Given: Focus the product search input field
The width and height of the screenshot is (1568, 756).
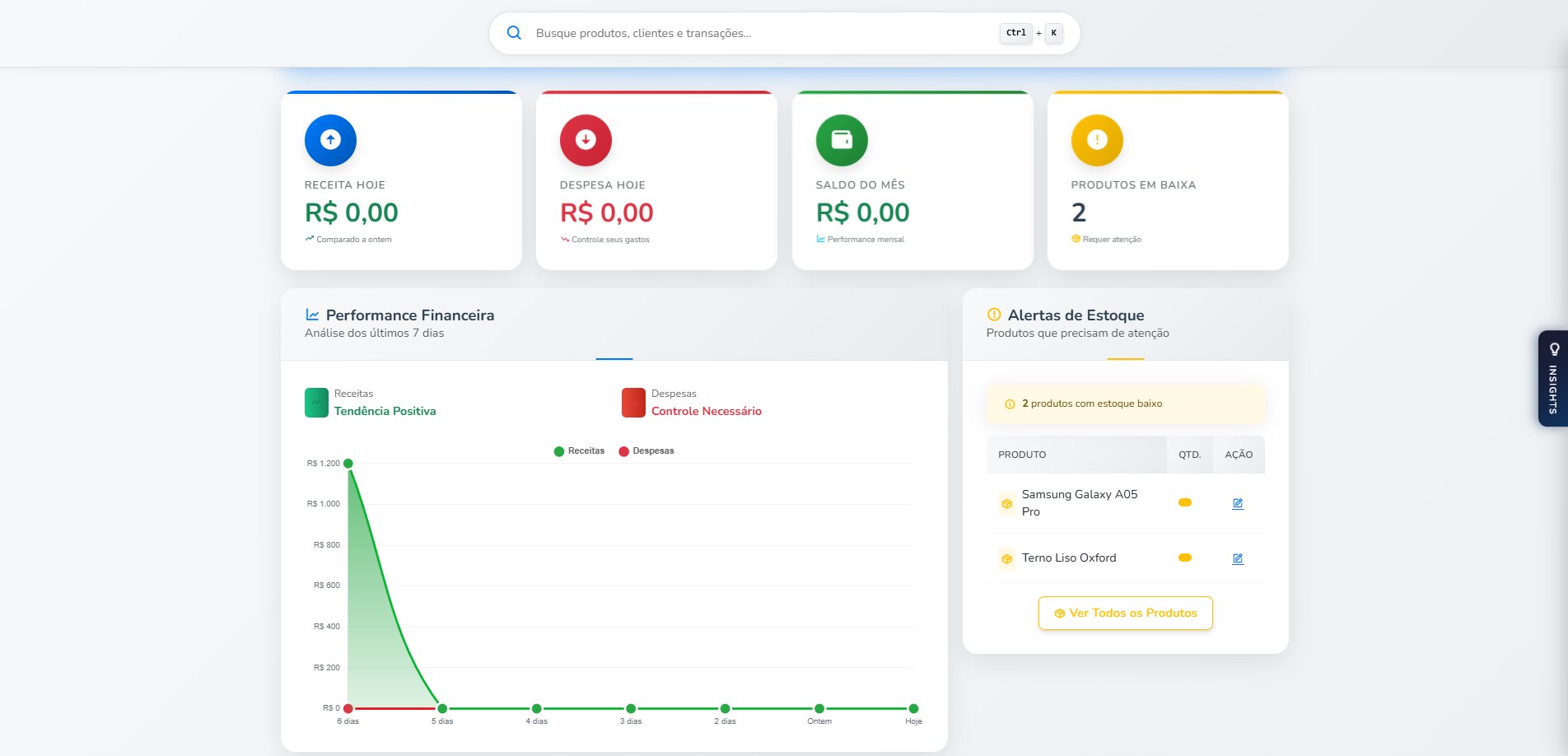Looking at the screenshot, I should (758, 33).
